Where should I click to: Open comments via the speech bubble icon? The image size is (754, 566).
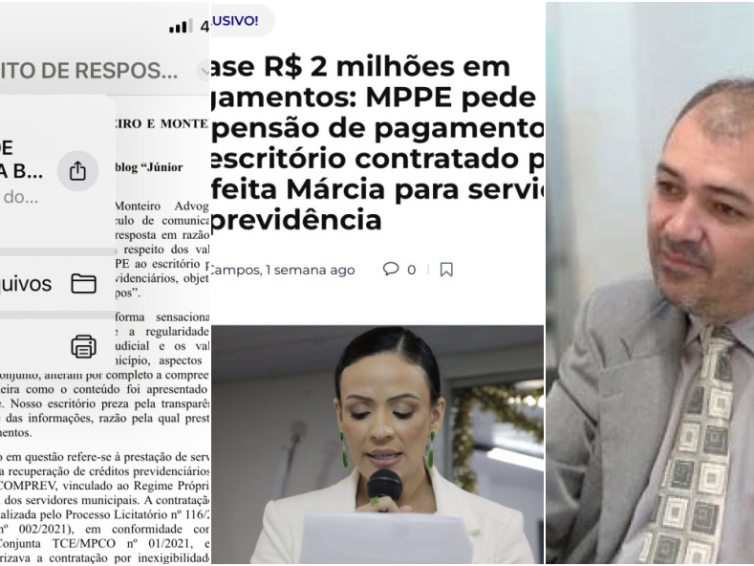(391, 269)
